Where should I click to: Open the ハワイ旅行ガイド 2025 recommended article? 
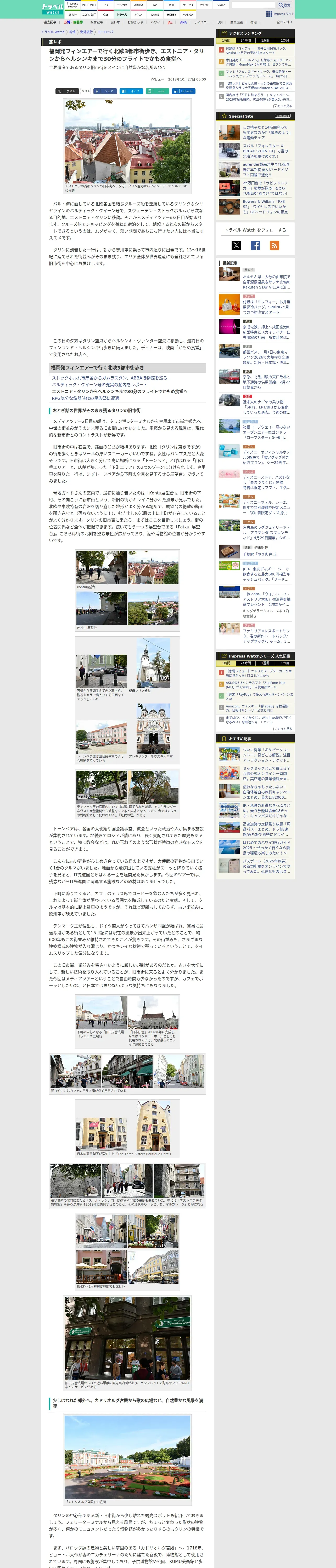(266, 848)
